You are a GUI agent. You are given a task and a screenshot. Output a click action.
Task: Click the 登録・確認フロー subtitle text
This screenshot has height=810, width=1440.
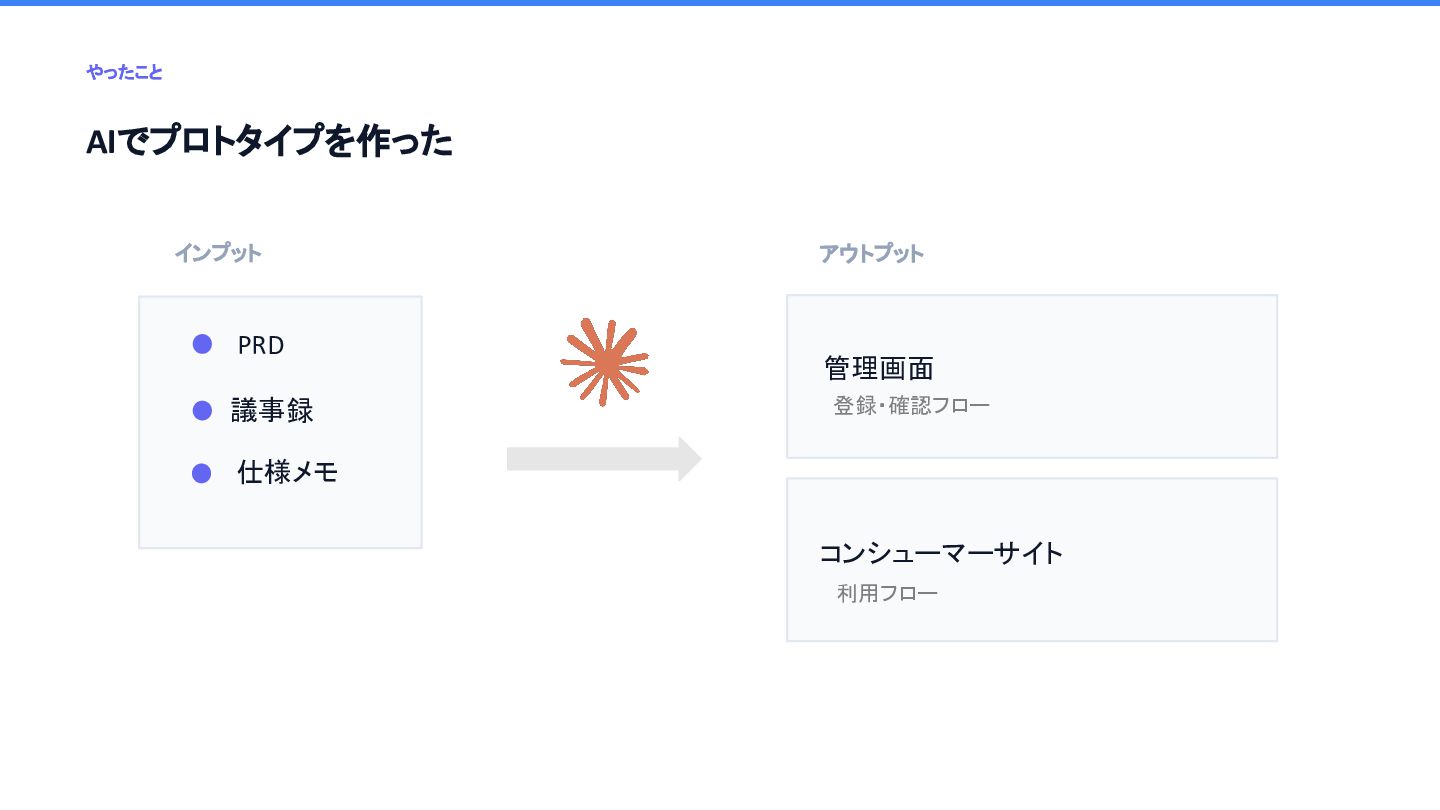(x=912, y=406)
